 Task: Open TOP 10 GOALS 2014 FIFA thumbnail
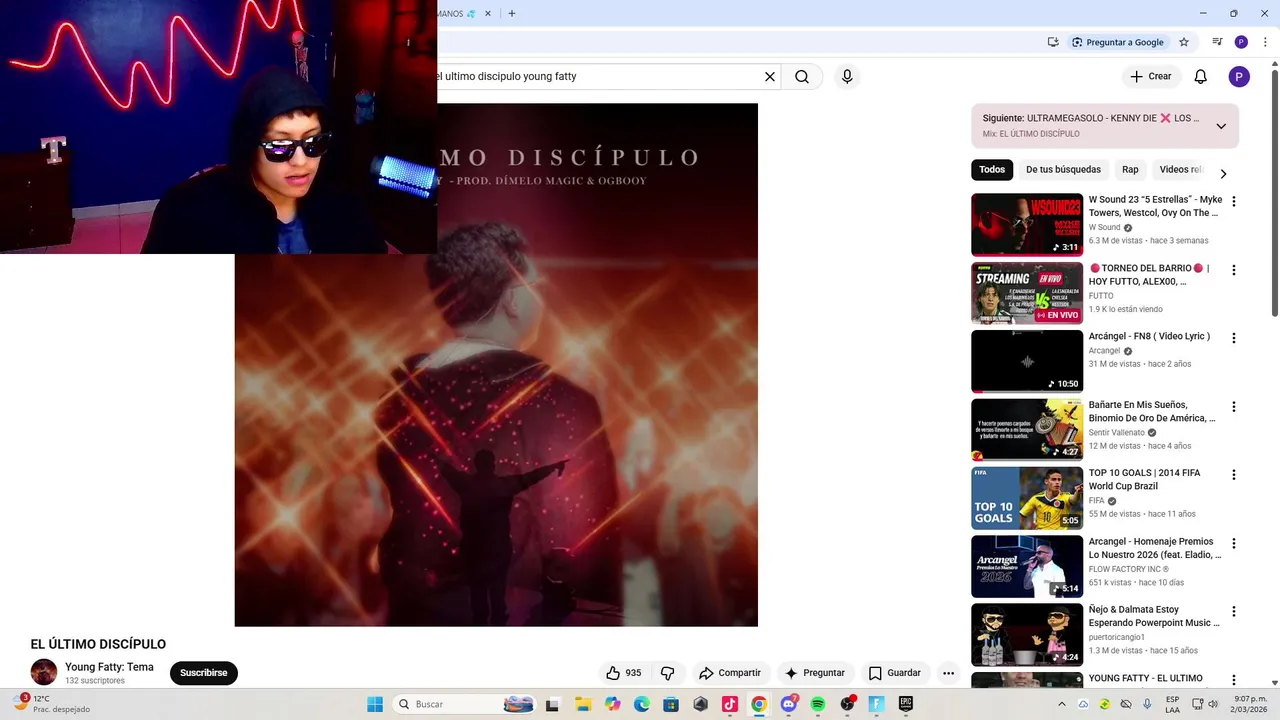[x=1027, y=498]
